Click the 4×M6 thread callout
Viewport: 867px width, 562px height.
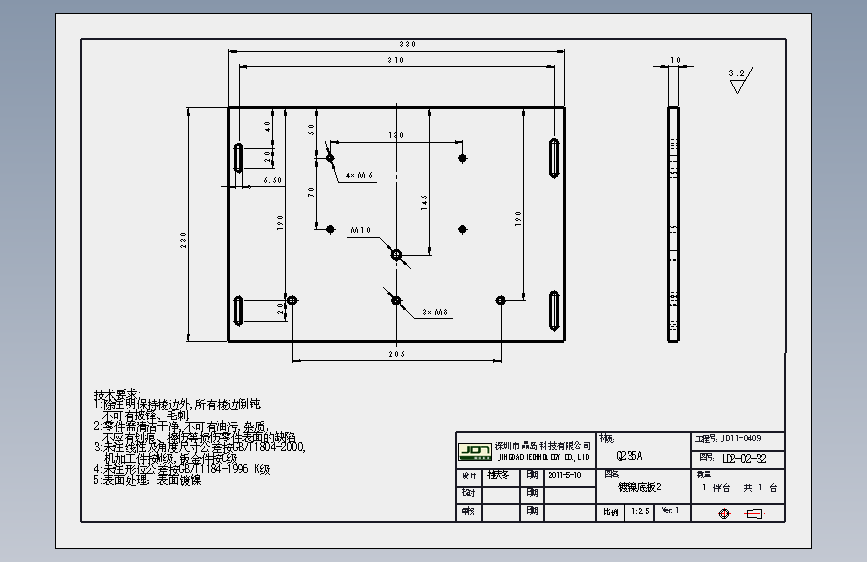pyautogui.click(x=359, y=175)
